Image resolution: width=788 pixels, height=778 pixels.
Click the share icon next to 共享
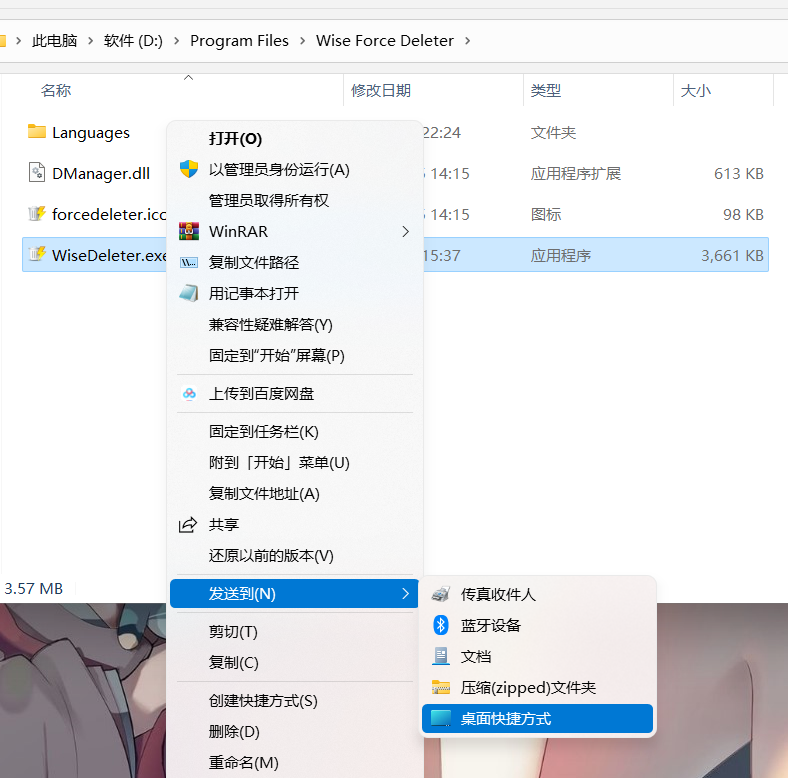tap(188, 525)
